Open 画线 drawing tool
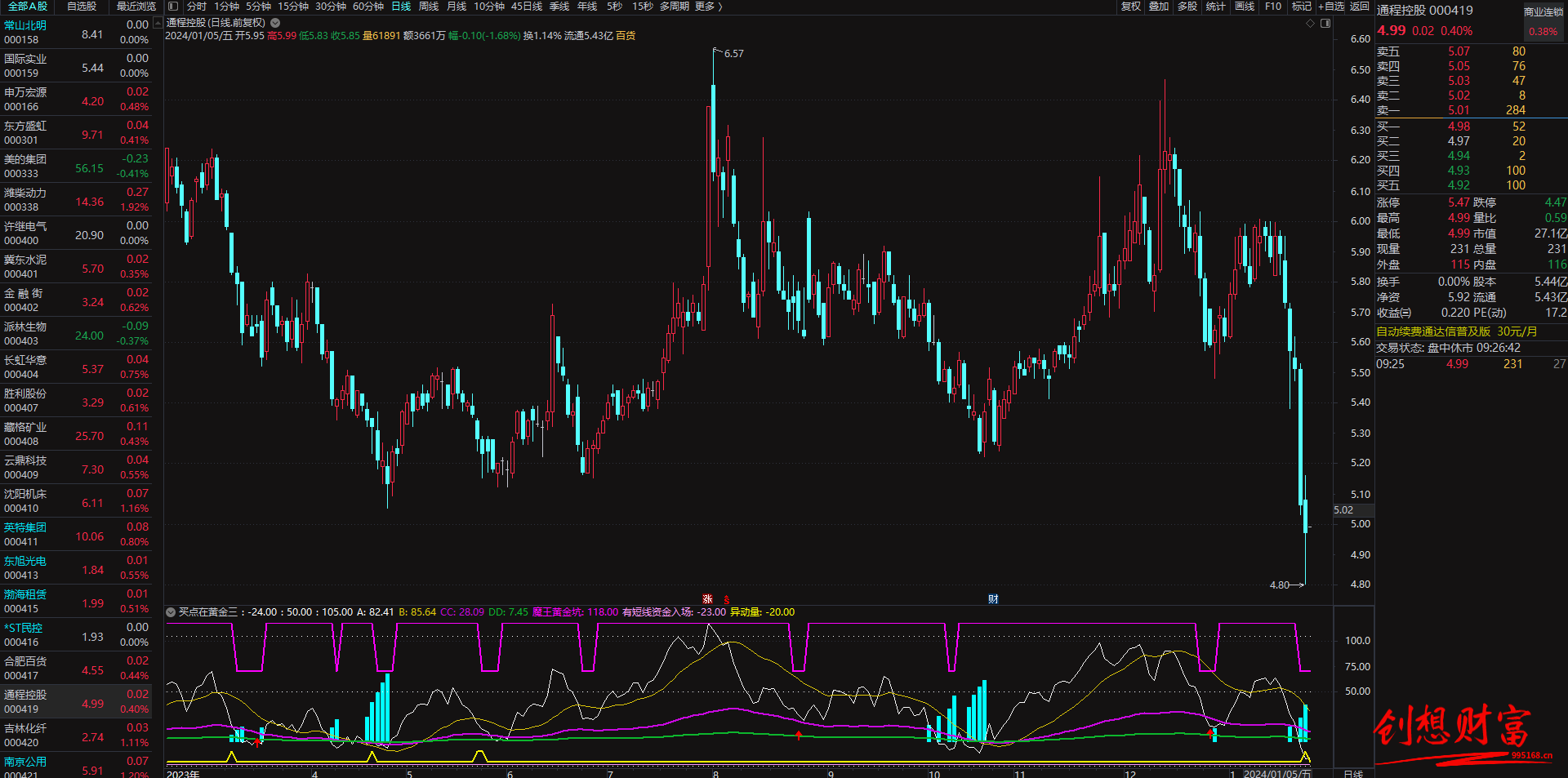Image resolution: width=1568 pixels, height=778 pixels. [x=1245, y=6]
